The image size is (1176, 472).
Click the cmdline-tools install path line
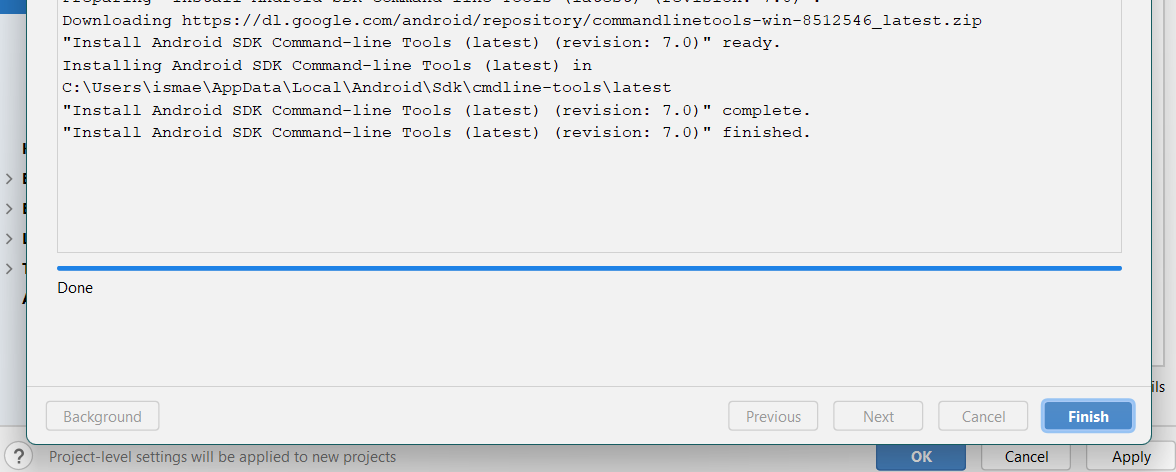(367, 88)
